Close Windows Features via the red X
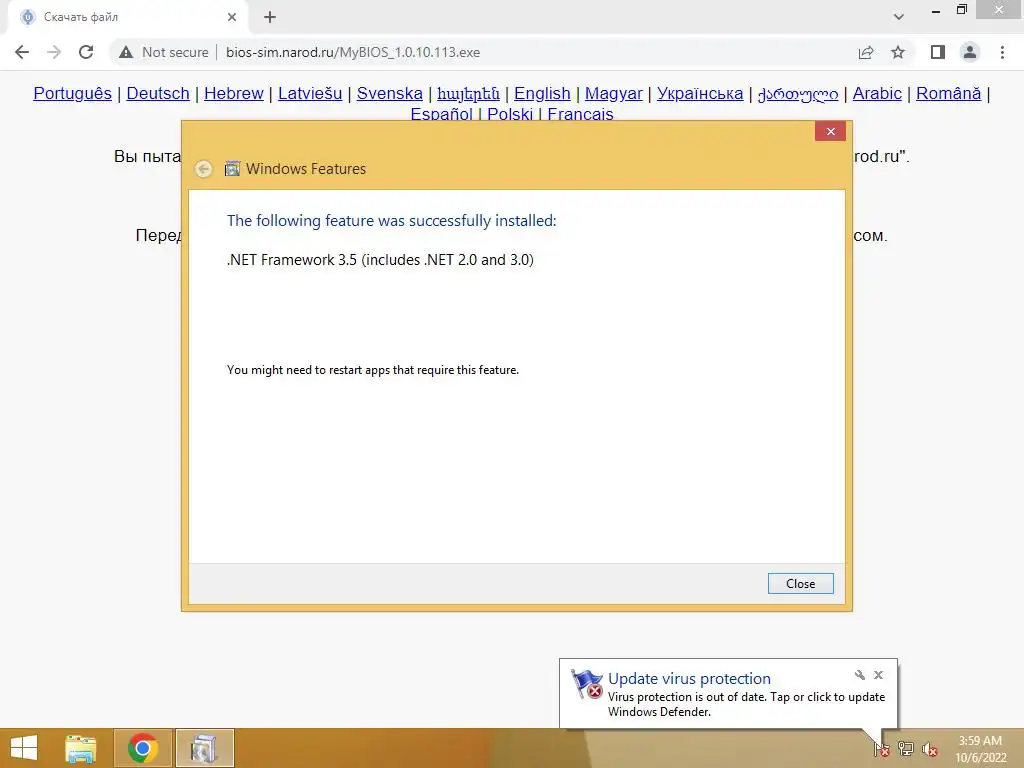Viewport: 1024px width, 768px height. (830, 131)
